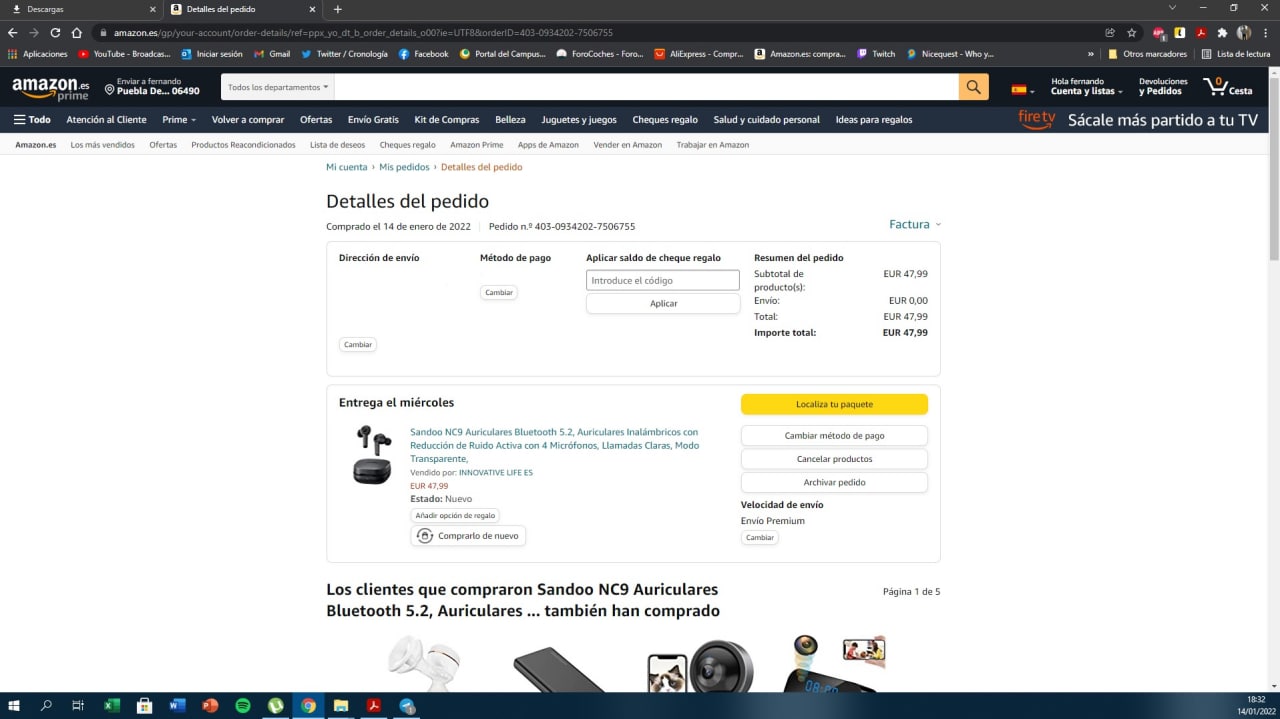Screen dimensions: 1280x719
Task: Open Ofertas in the navigation bar
Action: point(316,120)
